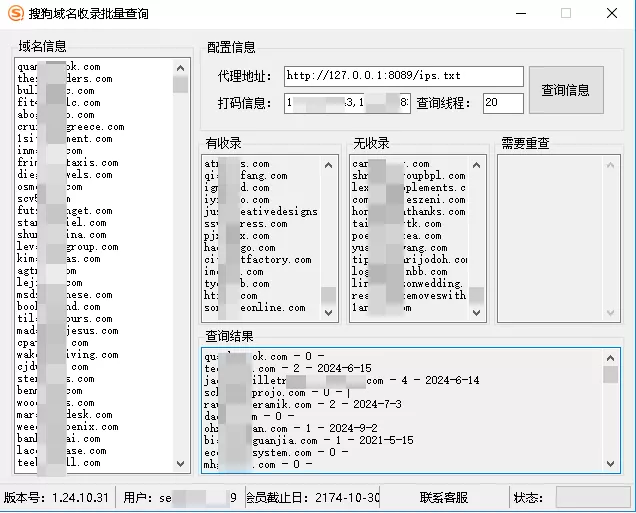636x513 pixels.
Task: Click down arrow of 域名信息 list scrollbar
Action: (x=180, y=464)
